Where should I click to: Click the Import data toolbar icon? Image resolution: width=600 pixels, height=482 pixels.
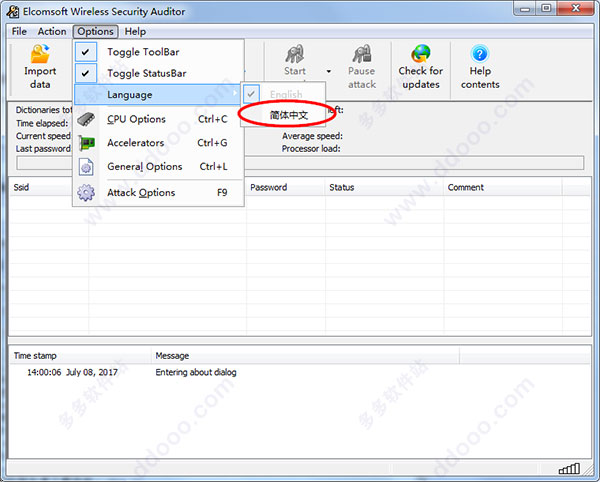[x=40, y=54]
